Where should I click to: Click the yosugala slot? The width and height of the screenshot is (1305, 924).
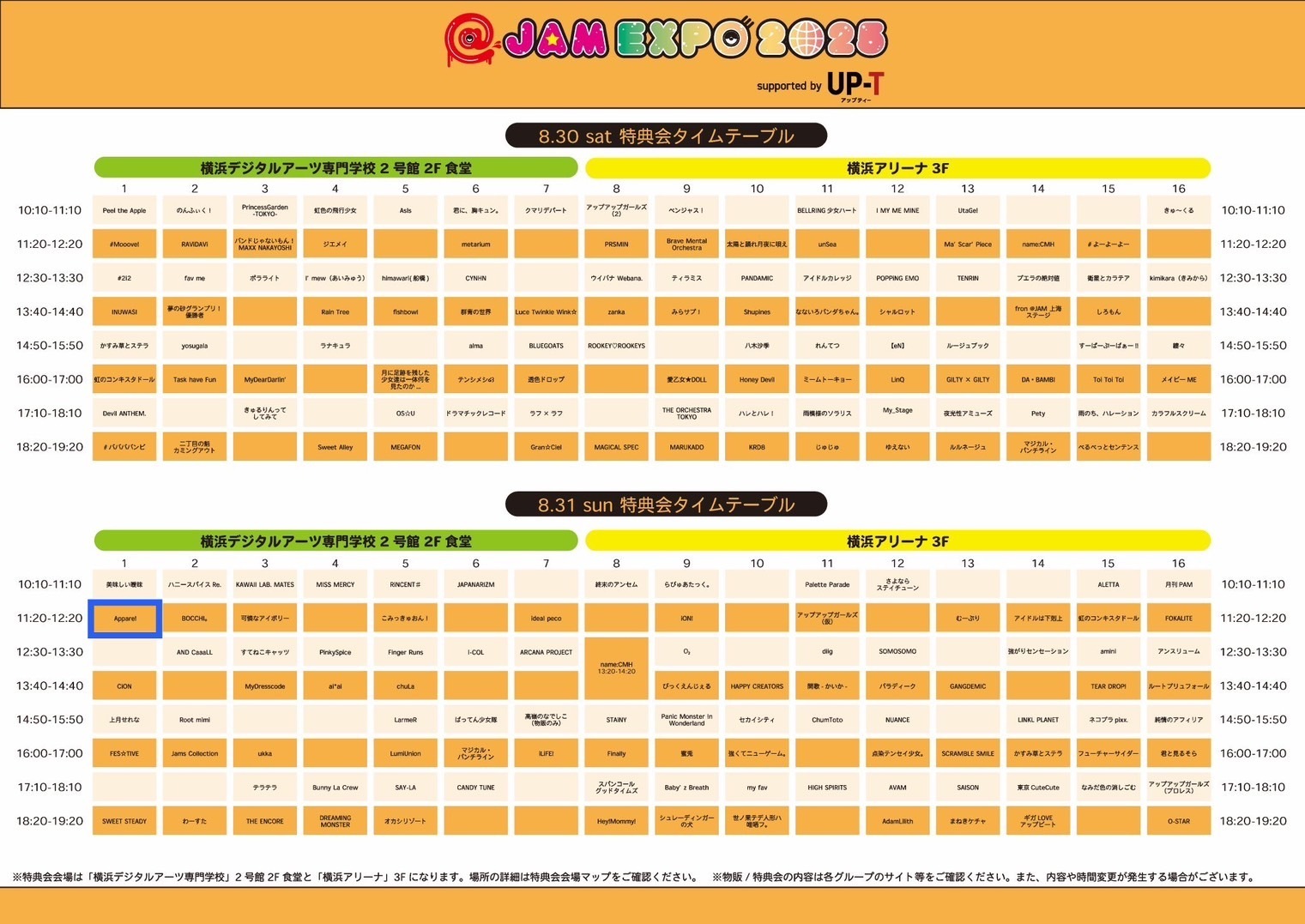click(x=195, y=346)
